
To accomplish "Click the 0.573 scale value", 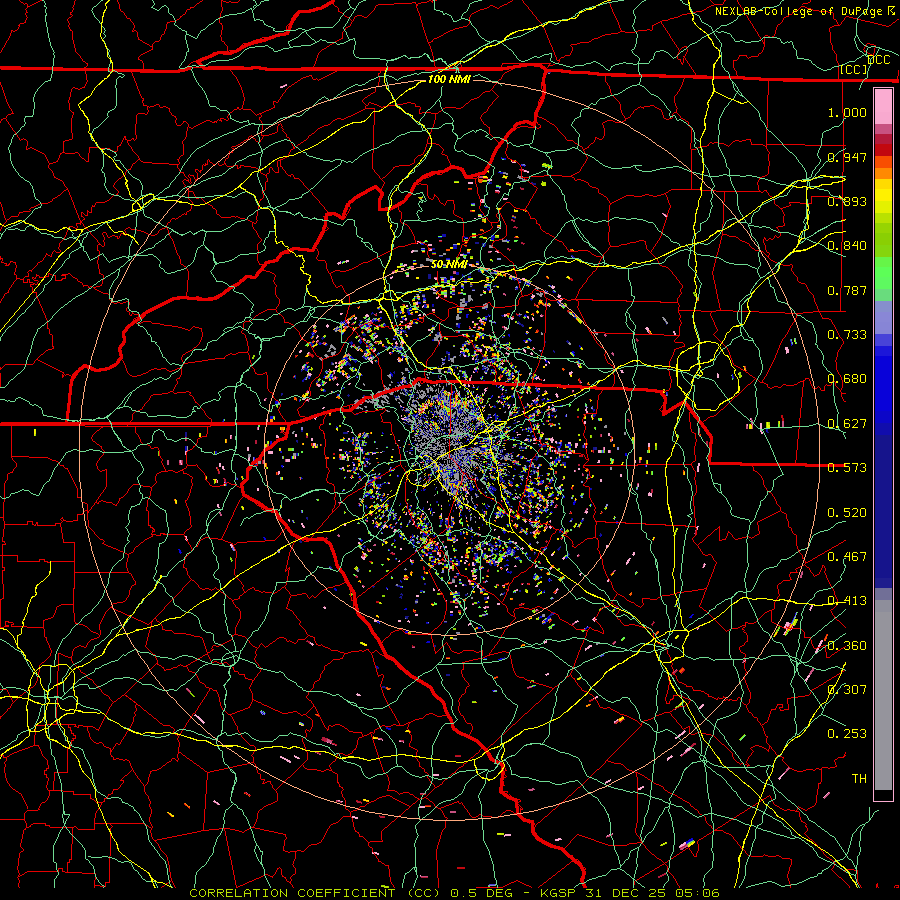I will pos(847,468).
